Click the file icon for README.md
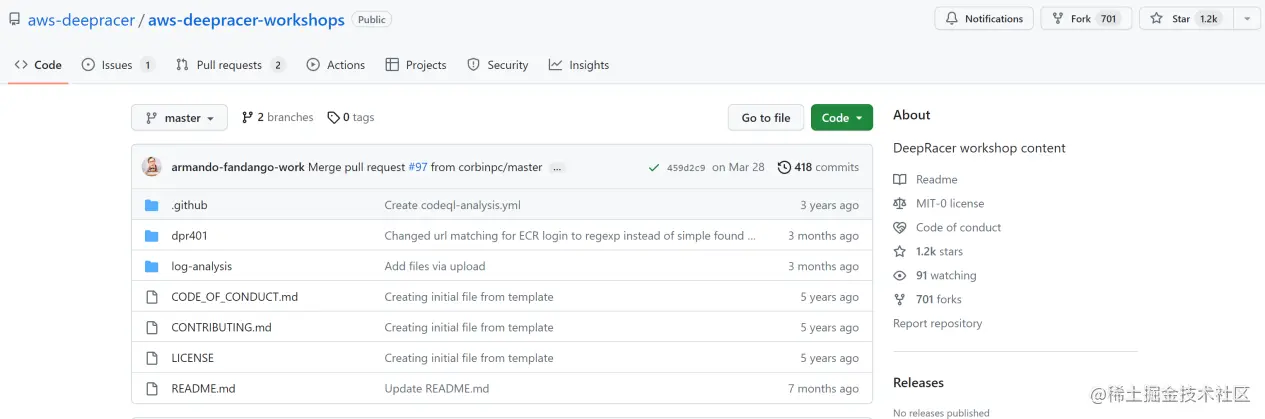The image size is (1265, 419). 152,388
